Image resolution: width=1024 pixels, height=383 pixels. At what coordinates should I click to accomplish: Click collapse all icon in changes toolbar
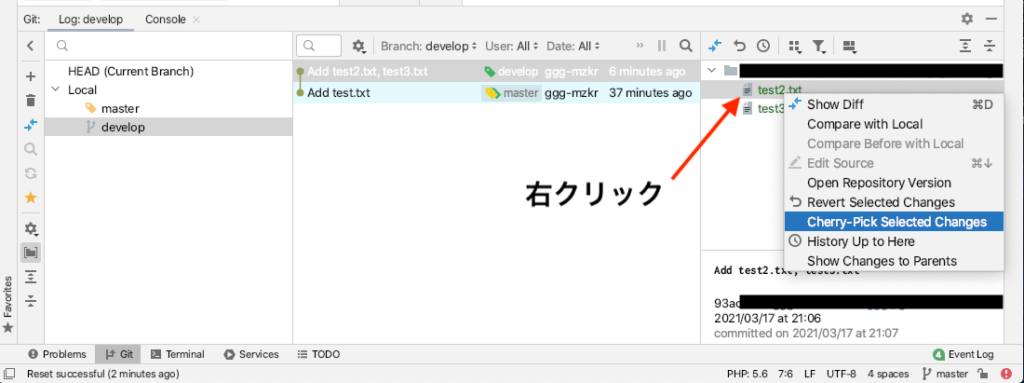[x=990, y=46]
